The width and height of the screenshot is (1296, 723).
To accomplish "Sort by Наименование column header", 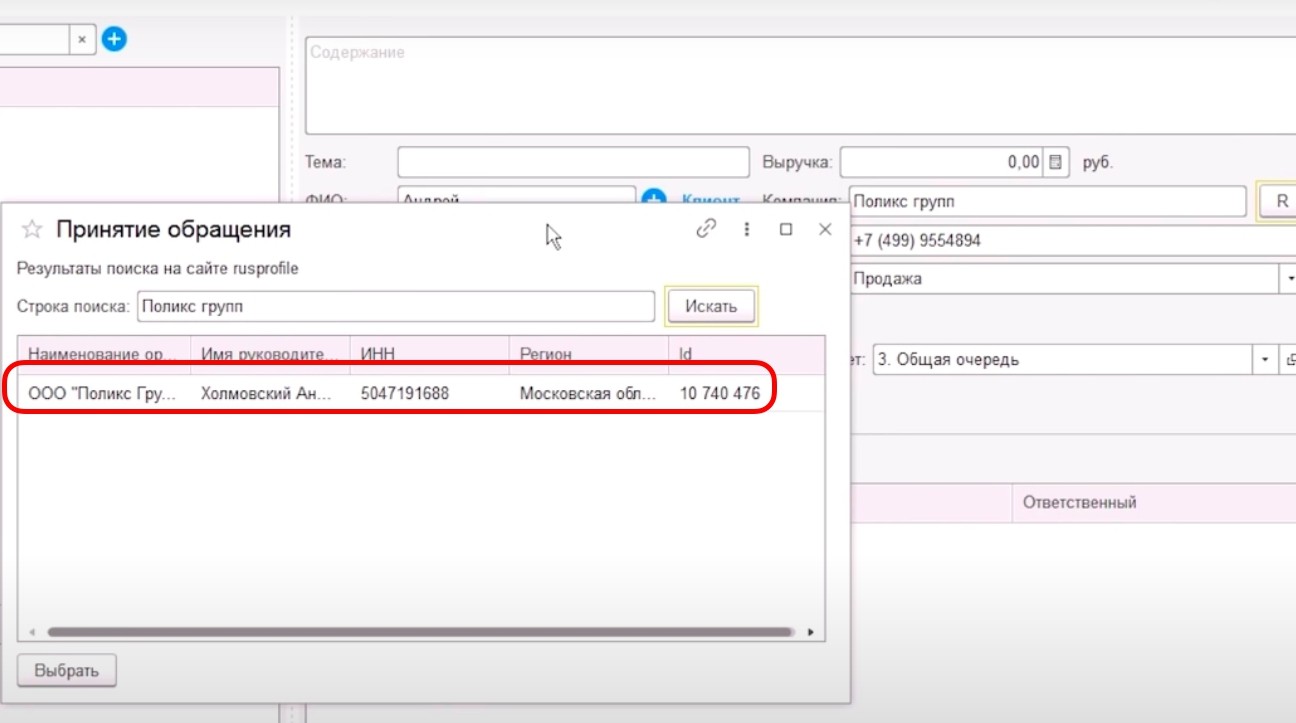I will point(104,354).
